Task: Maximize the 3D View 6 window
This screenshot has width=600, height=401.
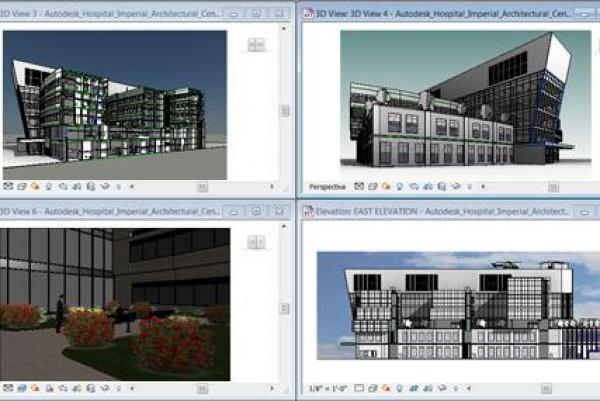Action: click(x=255, y=212)
